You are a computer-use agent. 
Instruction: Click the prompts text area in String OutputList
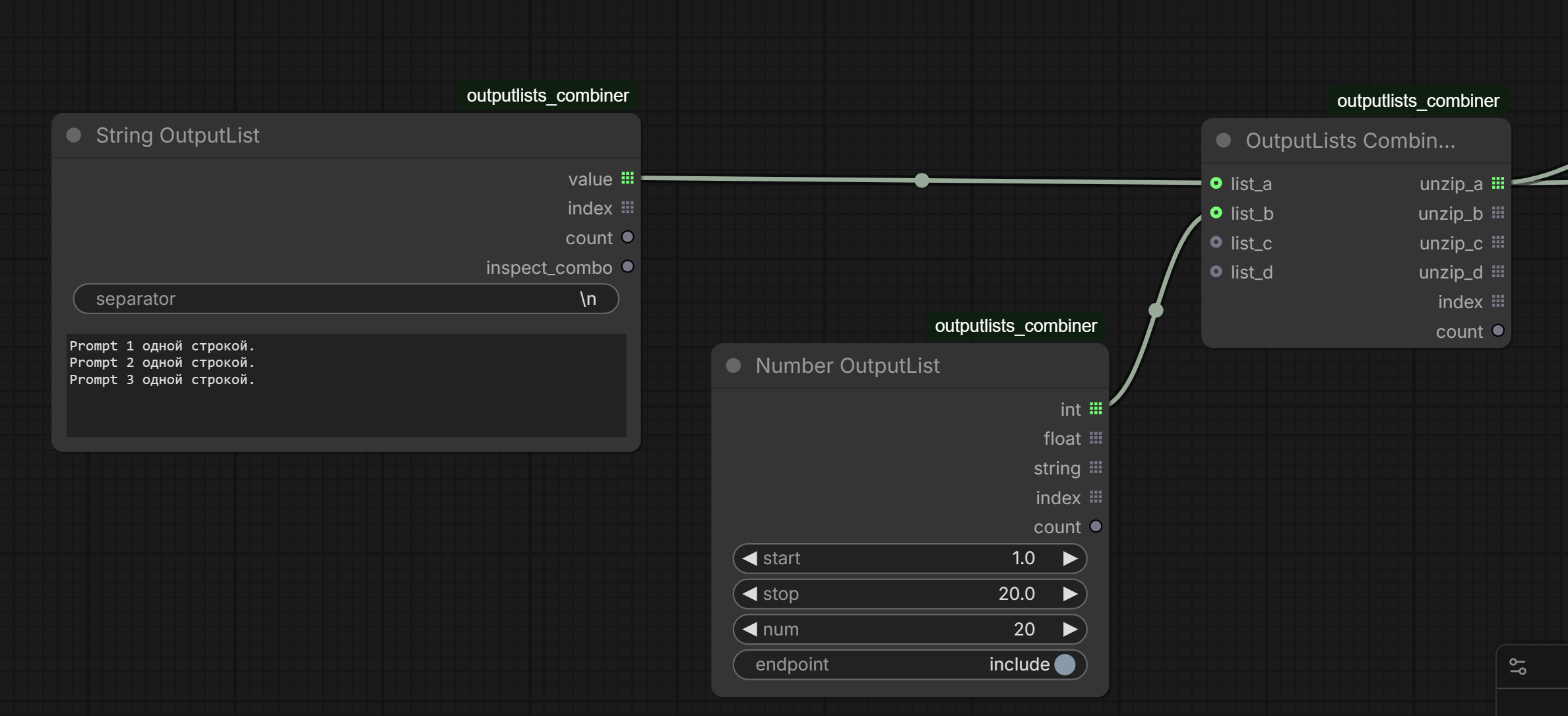pos(346,385)
